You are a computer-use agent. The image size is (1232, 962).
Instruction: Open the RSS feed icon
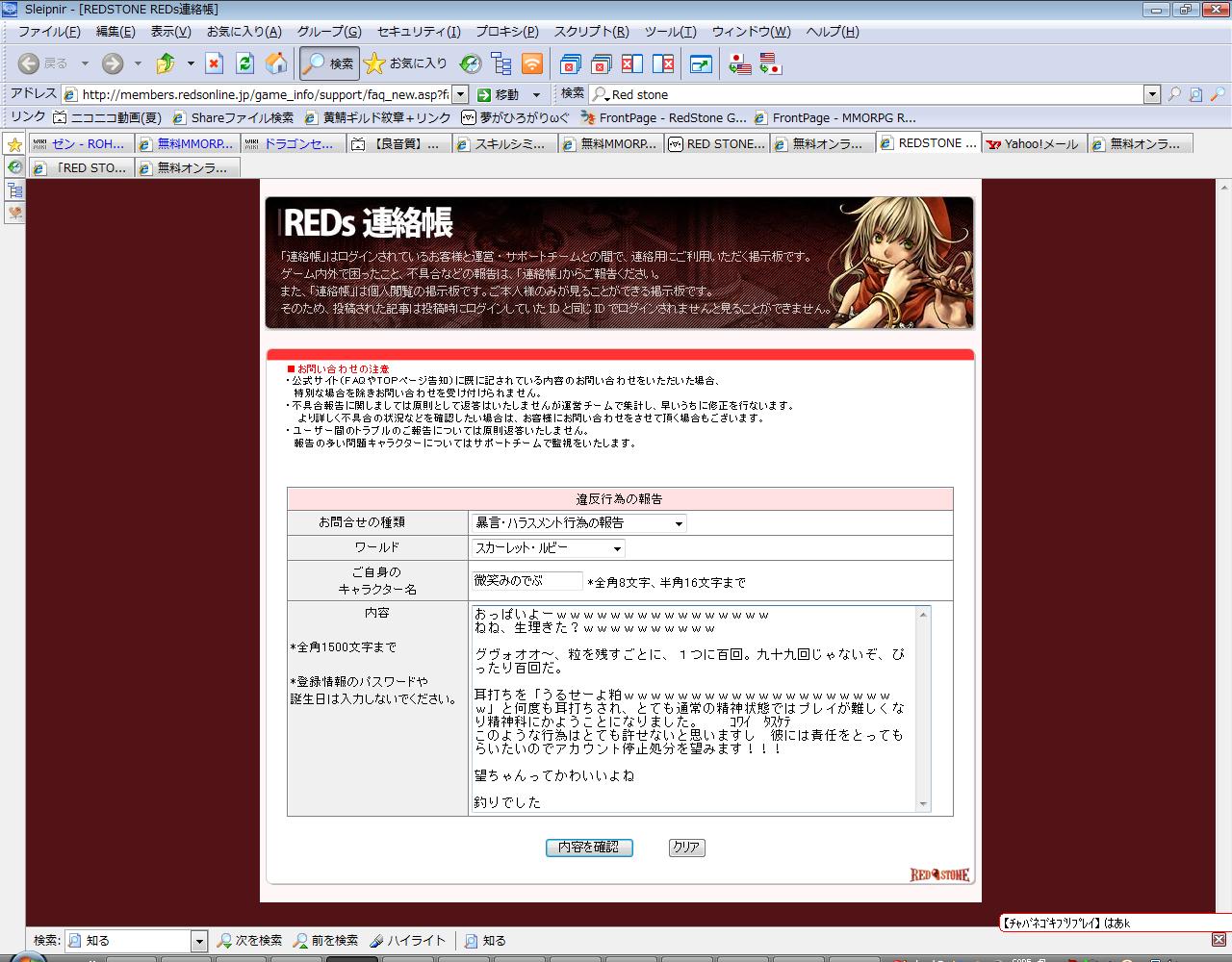[x=531, y=63]
